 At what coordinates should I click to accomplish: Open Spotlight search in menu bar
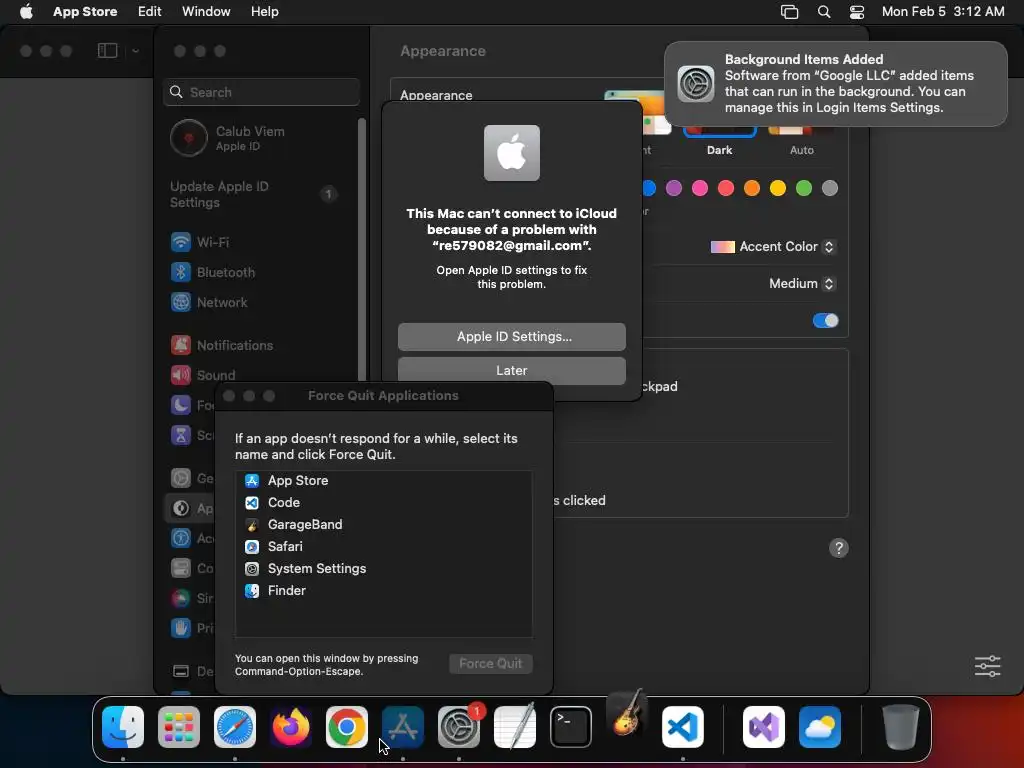(x=824, y=12)
